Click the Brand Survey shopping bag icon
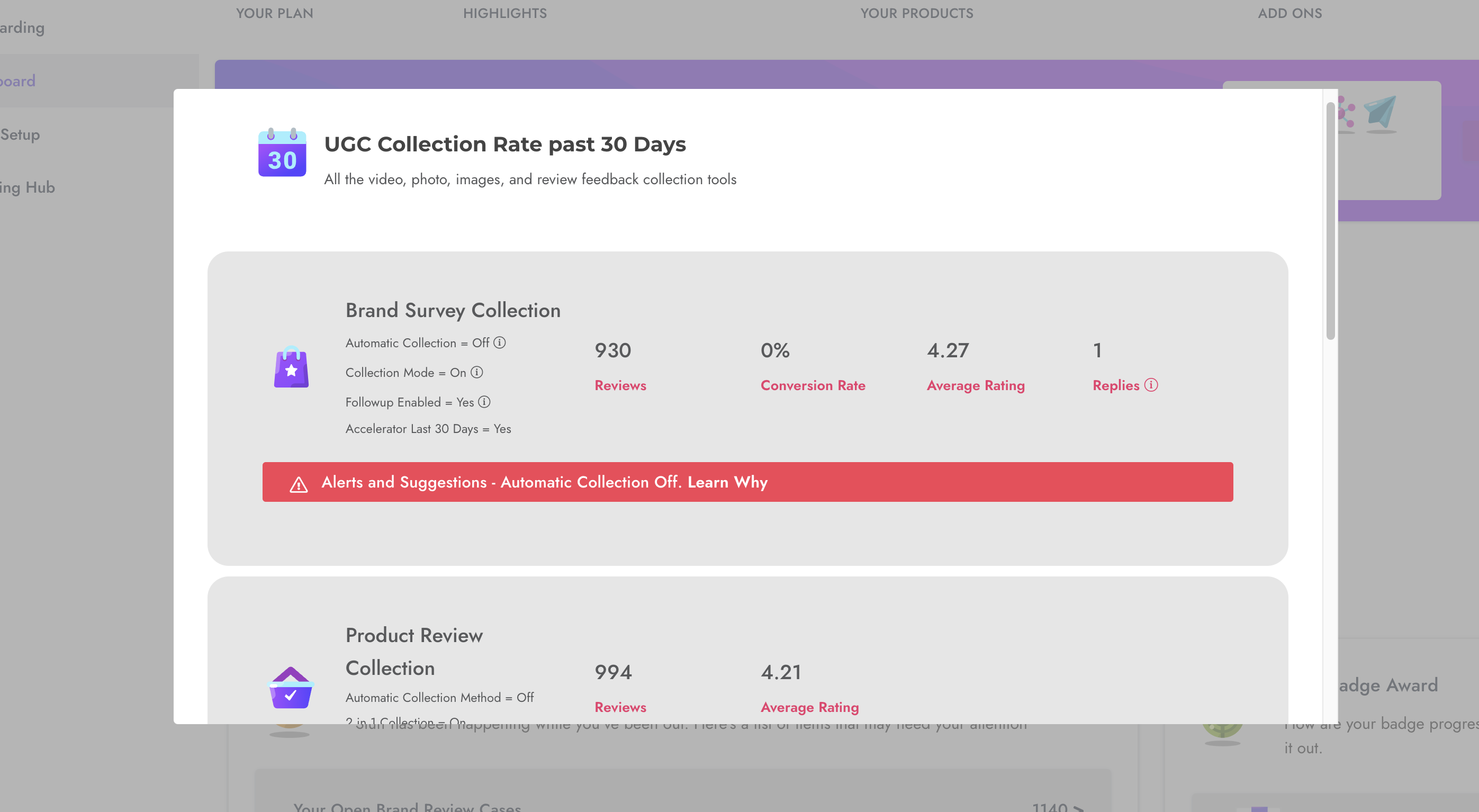The width and height of the screenshot is (1479, 812). [x=291, y=367]
